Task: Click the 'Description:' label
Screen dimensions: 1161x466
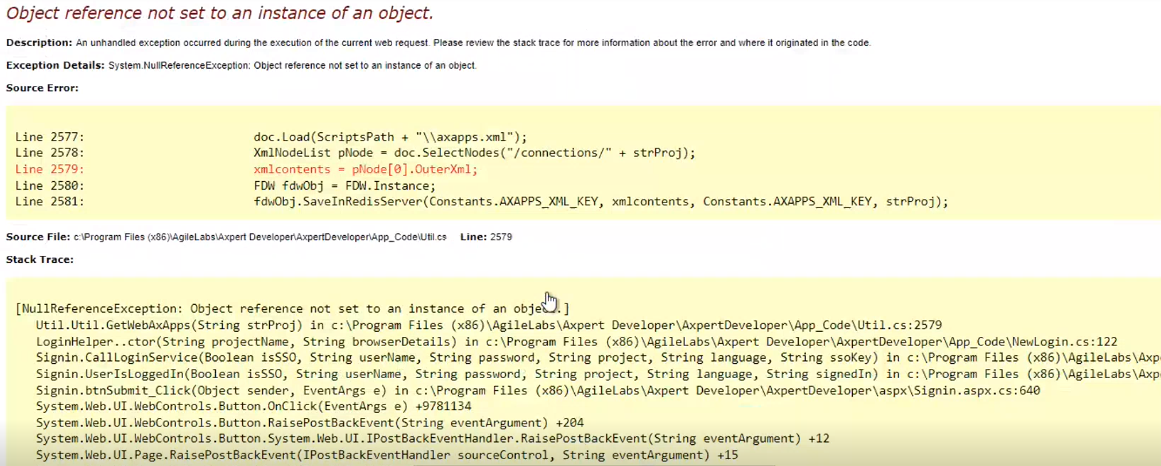Action: [39, 43]
